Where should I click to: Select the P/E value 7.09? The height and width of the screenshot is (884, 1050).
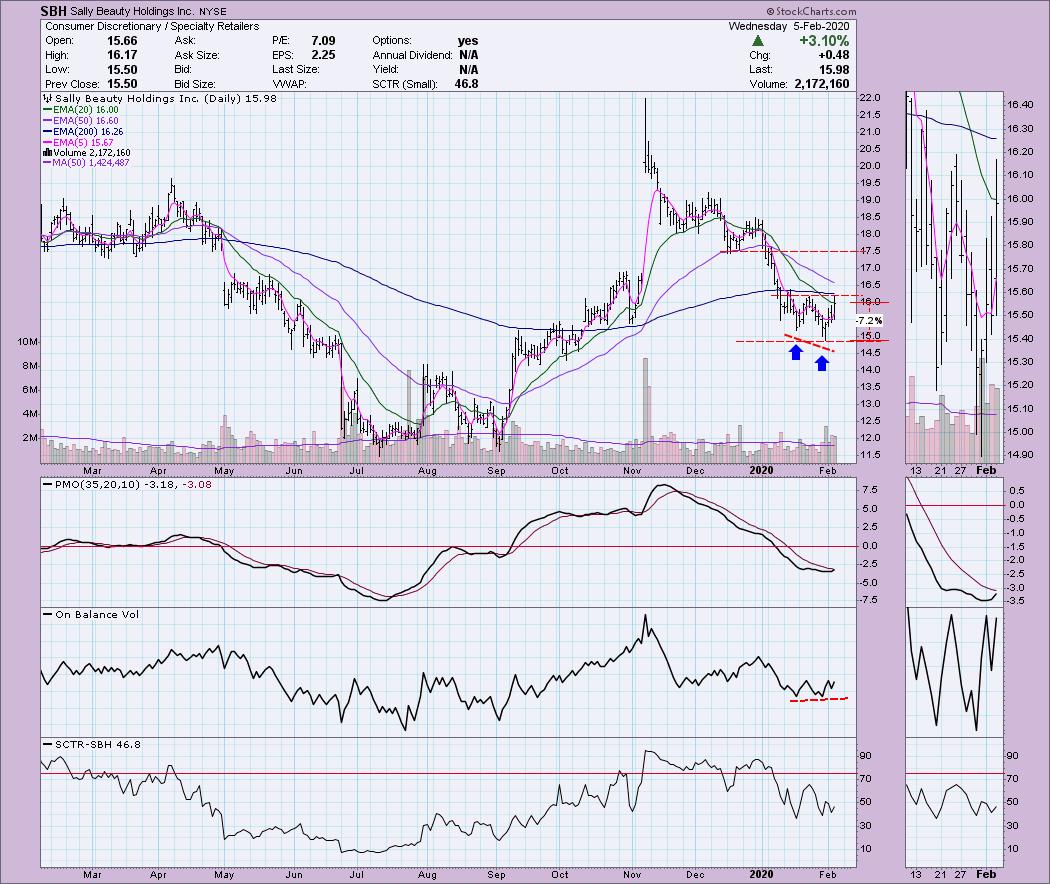click(323, 41)
